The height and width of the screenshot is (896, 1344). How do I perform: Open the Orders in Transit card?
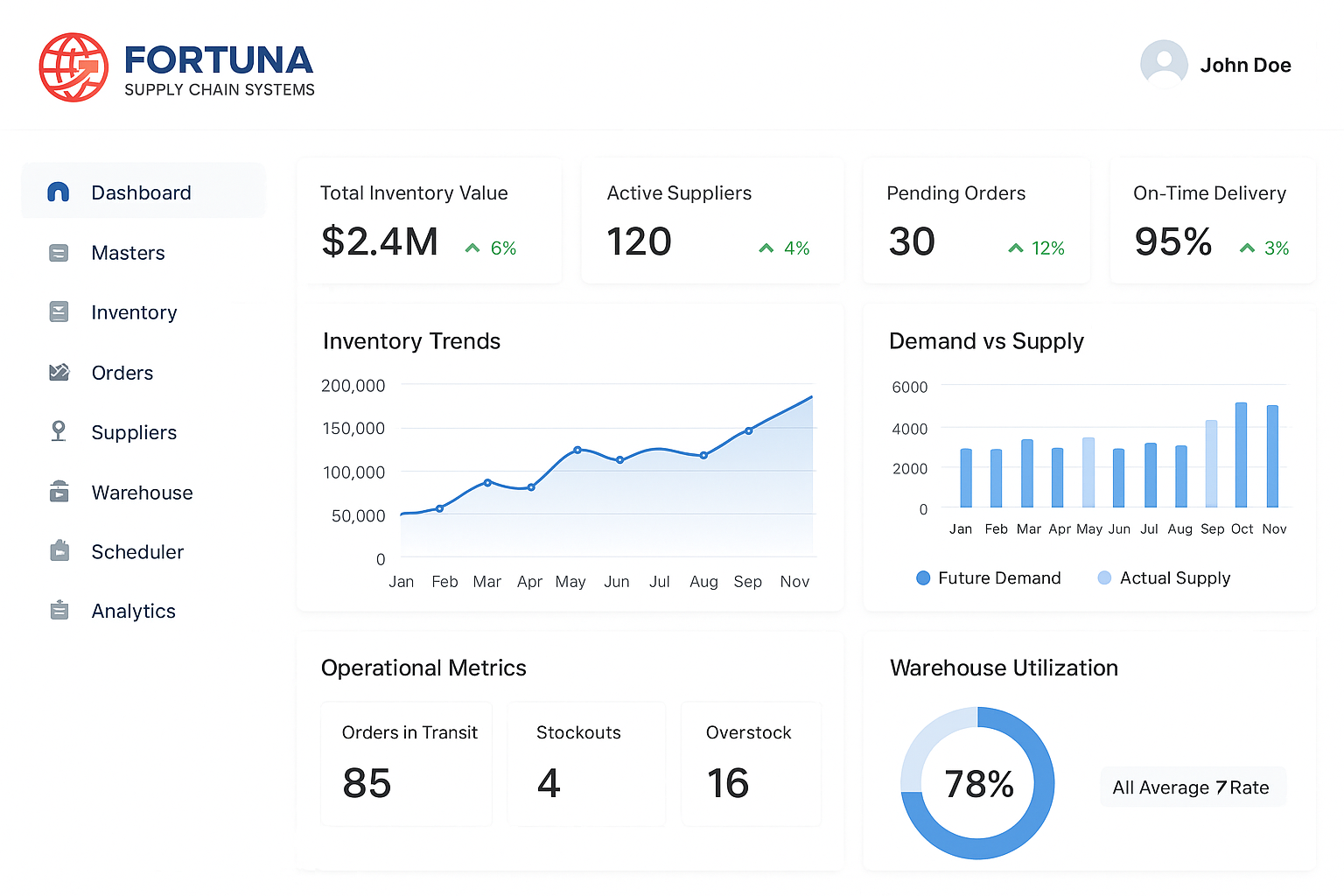tap(407, 764)
